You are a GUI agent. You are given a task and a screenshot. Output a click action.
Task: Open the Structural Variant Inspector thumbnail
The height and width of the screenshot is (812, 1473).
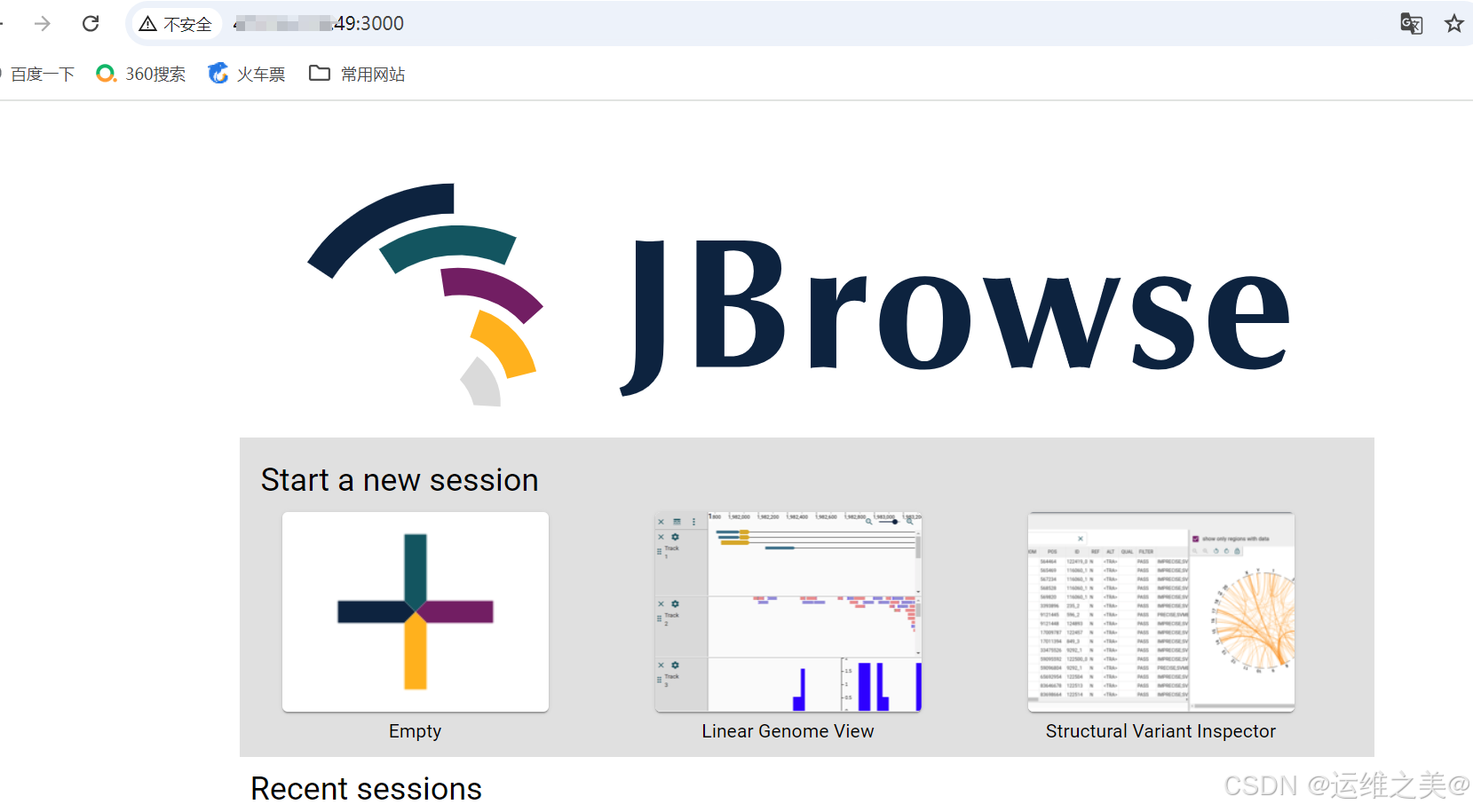pyautogui.click(x=1161, y=611)
